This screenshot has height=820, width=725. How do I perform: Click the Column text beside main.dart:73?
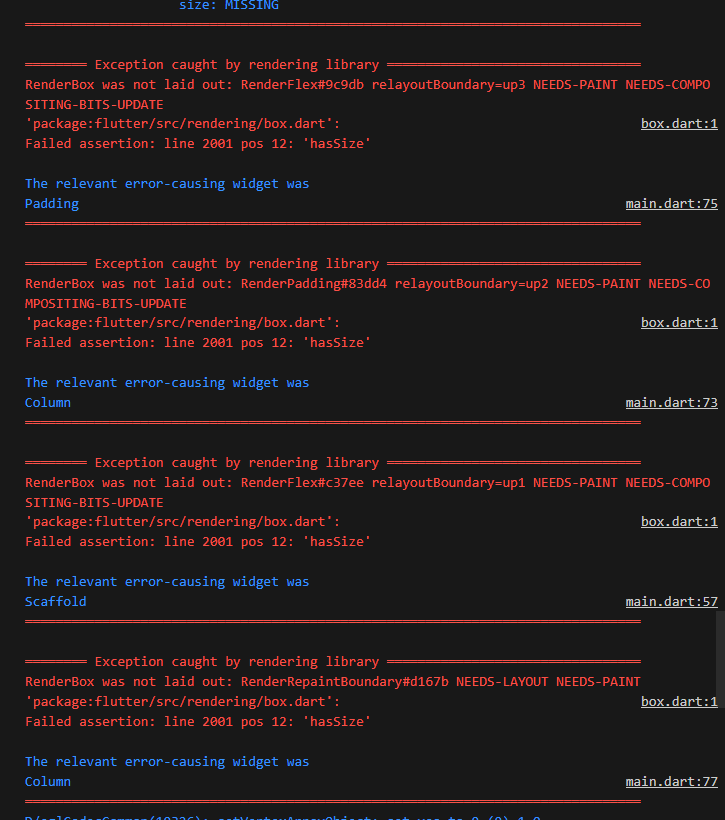click(48, 403)
